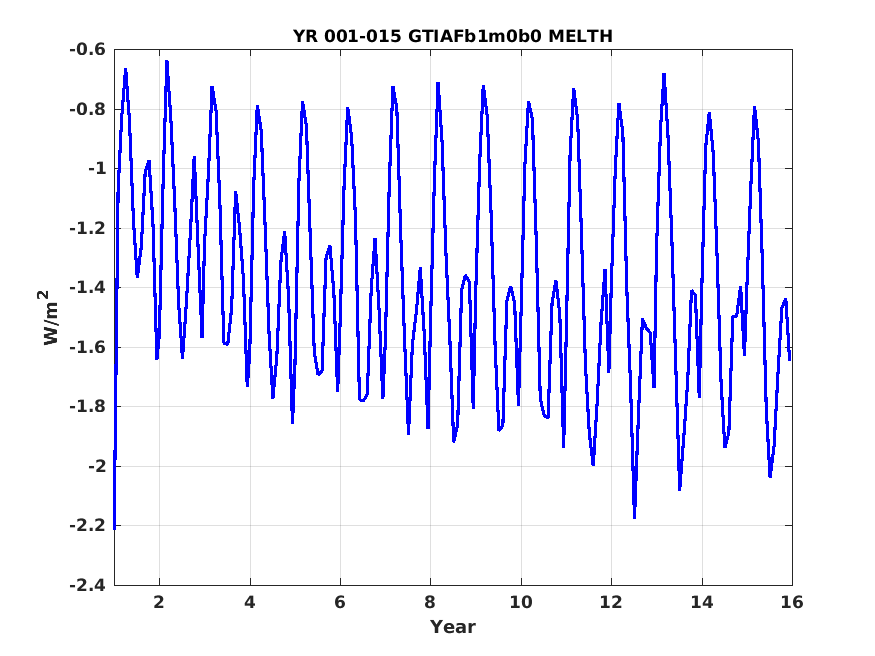Click the y-axis tick label '-2.4'
Screen dimensions: 875x656
(88, 585)
